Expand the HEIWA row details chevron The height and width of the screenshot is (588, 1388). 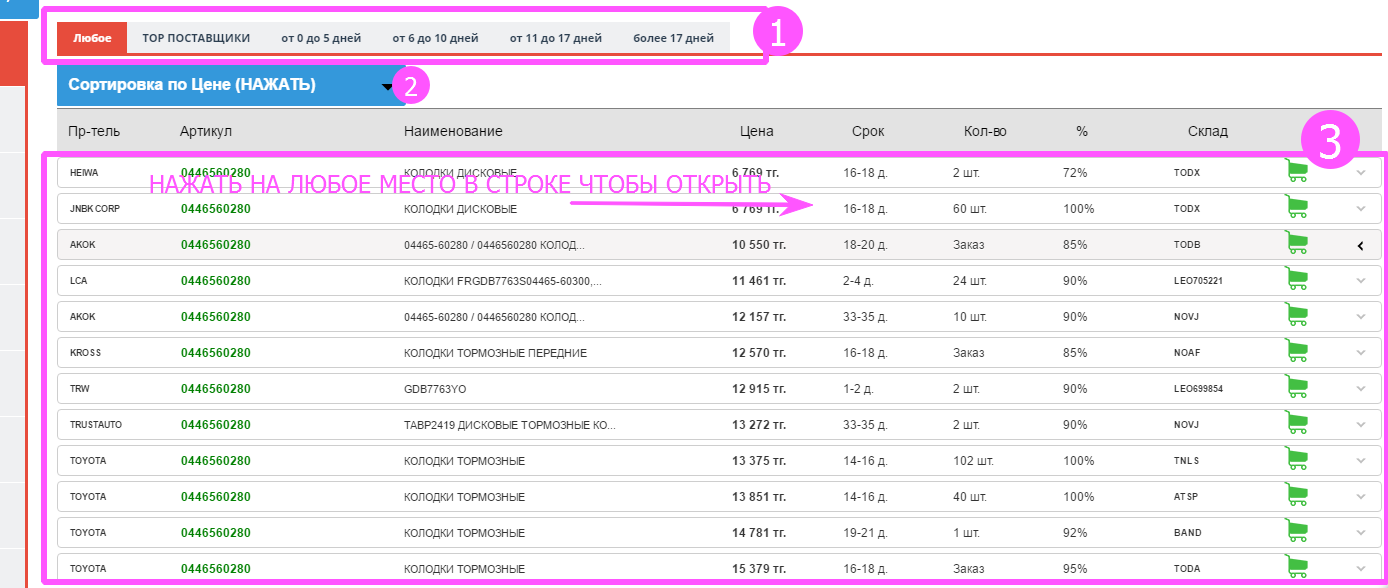pos(1360,173)
